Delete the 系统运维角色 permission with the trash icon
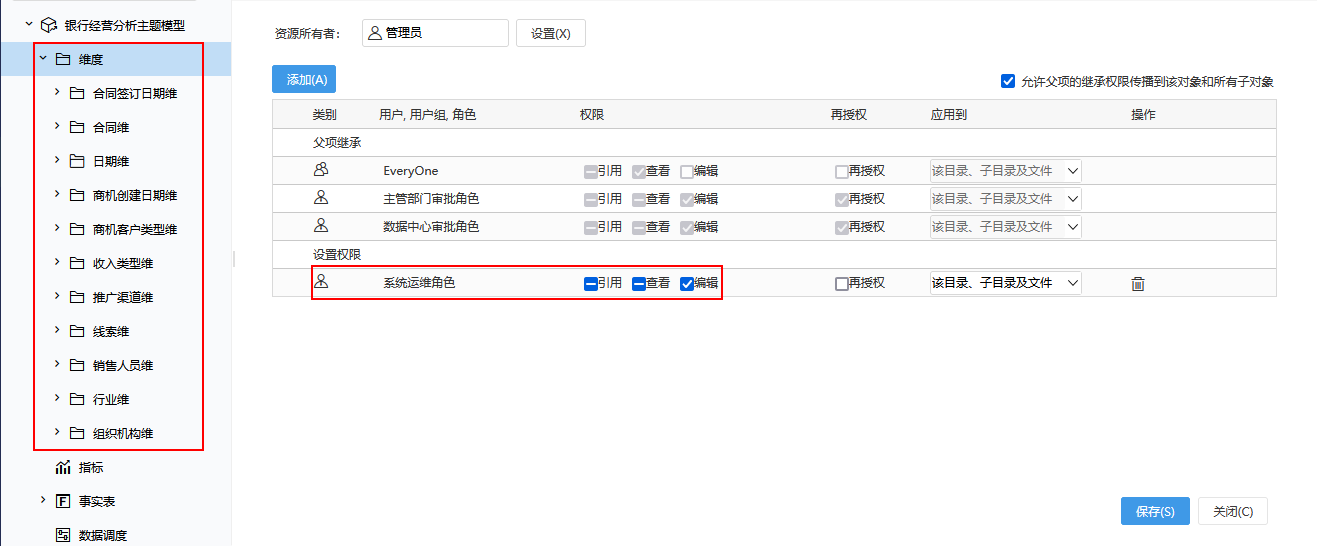1317x546 pixels. pyautogui.click(x=1137, y=284)
